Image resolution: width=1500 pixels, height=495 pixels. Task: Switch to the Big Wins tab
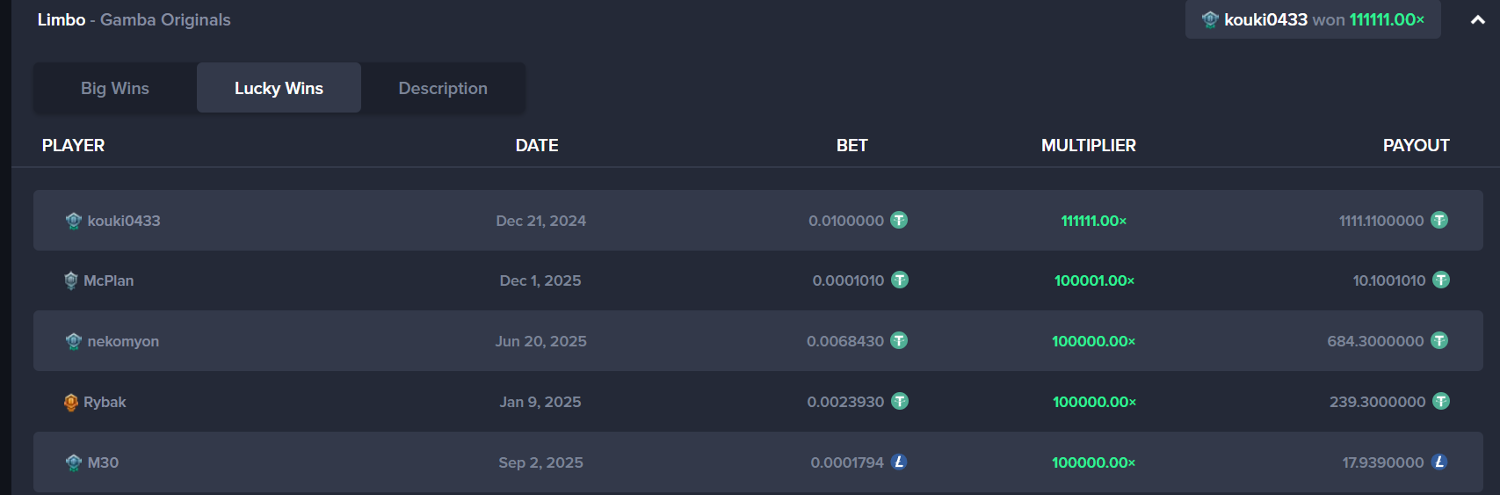tap(115, 88)
